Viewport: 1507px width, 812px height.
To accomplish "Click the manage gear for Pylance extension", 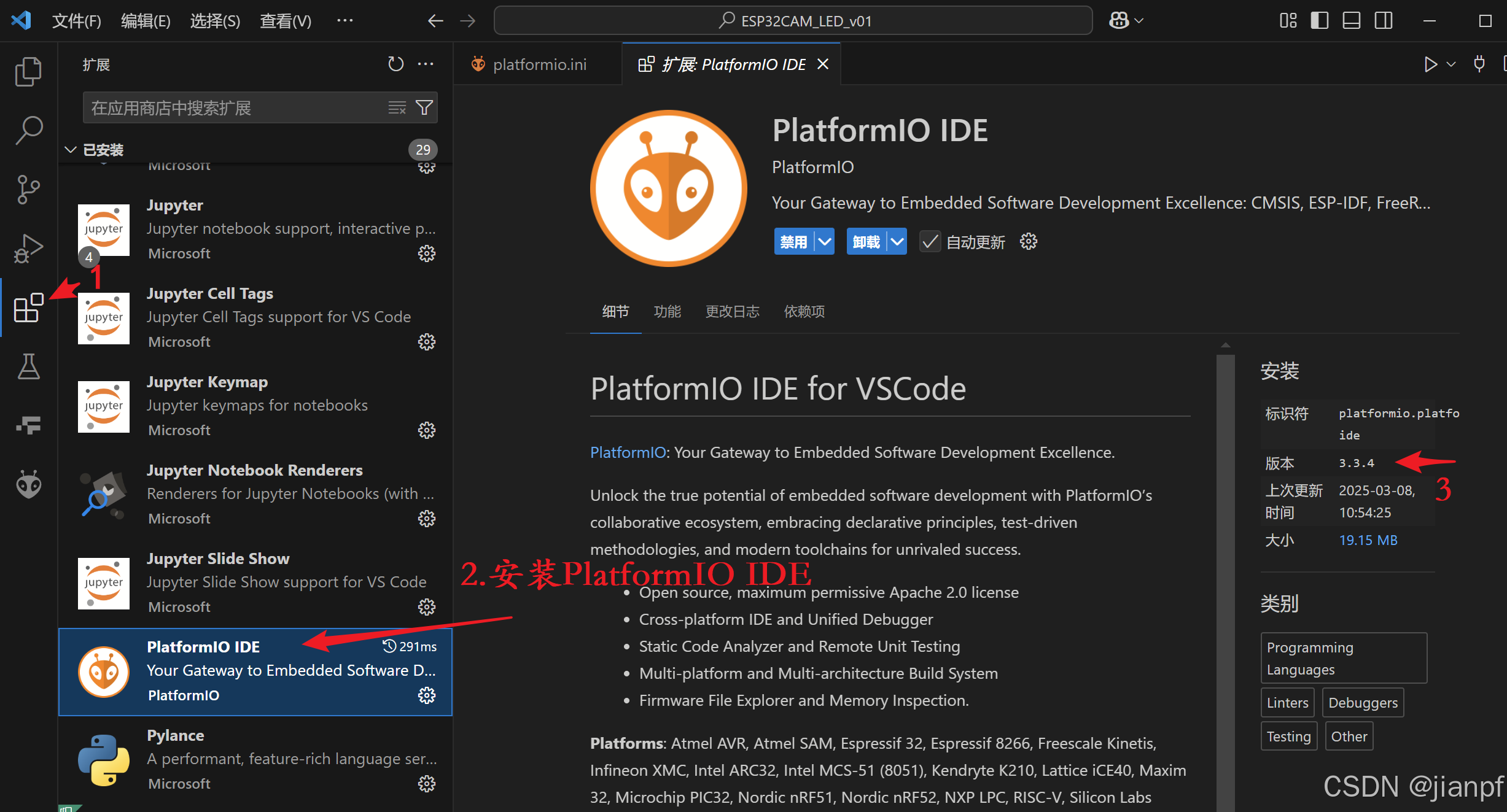I will pyautogui.click(x=426, y=784).
